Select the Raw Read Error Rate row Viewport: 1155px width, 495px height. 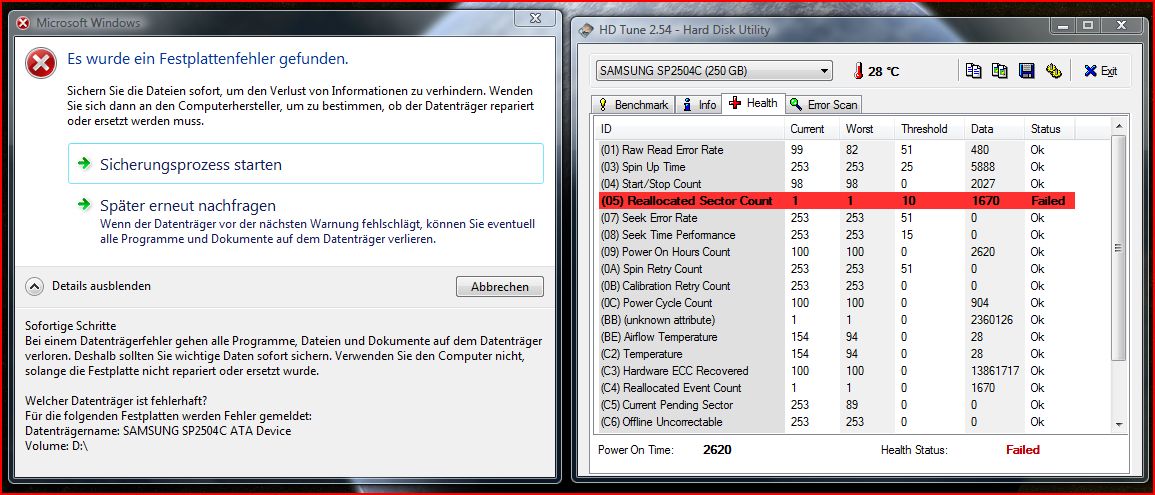coord(835,150)
